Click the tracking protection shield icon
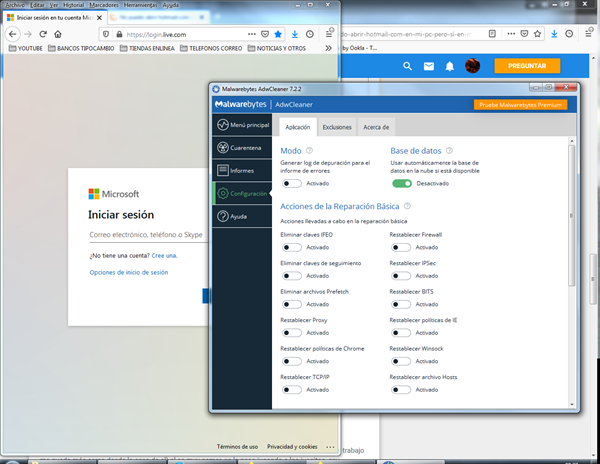 106,34
